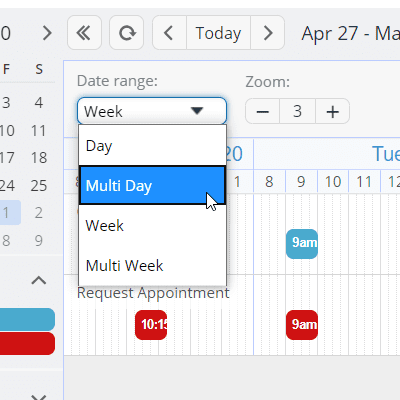400x400 pixels.
Task: Refresh the calendar with the reload icon
Action: coord(127,33)
